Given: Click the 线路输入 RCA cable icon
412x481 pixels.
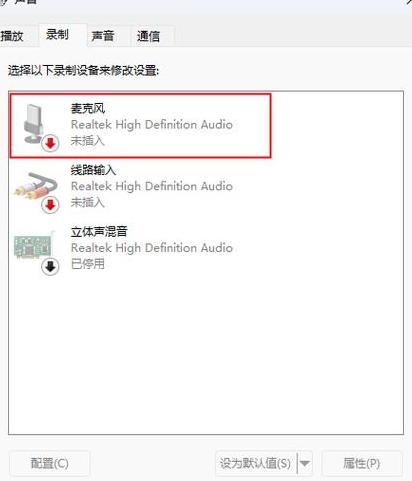Looking at the screenshot, I should pyautogui.click(x=35, y=186).
